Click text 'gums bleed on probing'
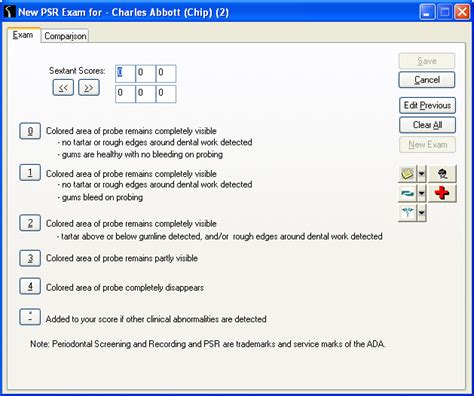Screen dimensions: 474x396 click(102, 197)
